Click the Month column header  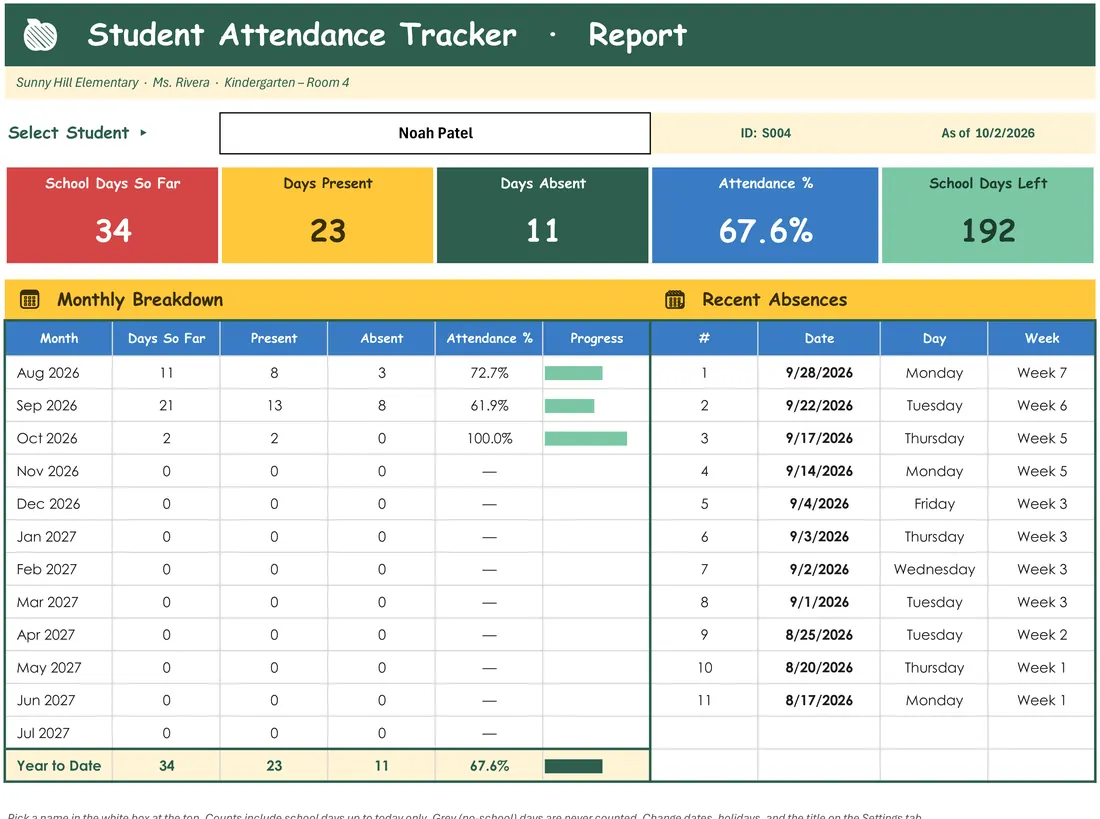(x=59, y=338)
